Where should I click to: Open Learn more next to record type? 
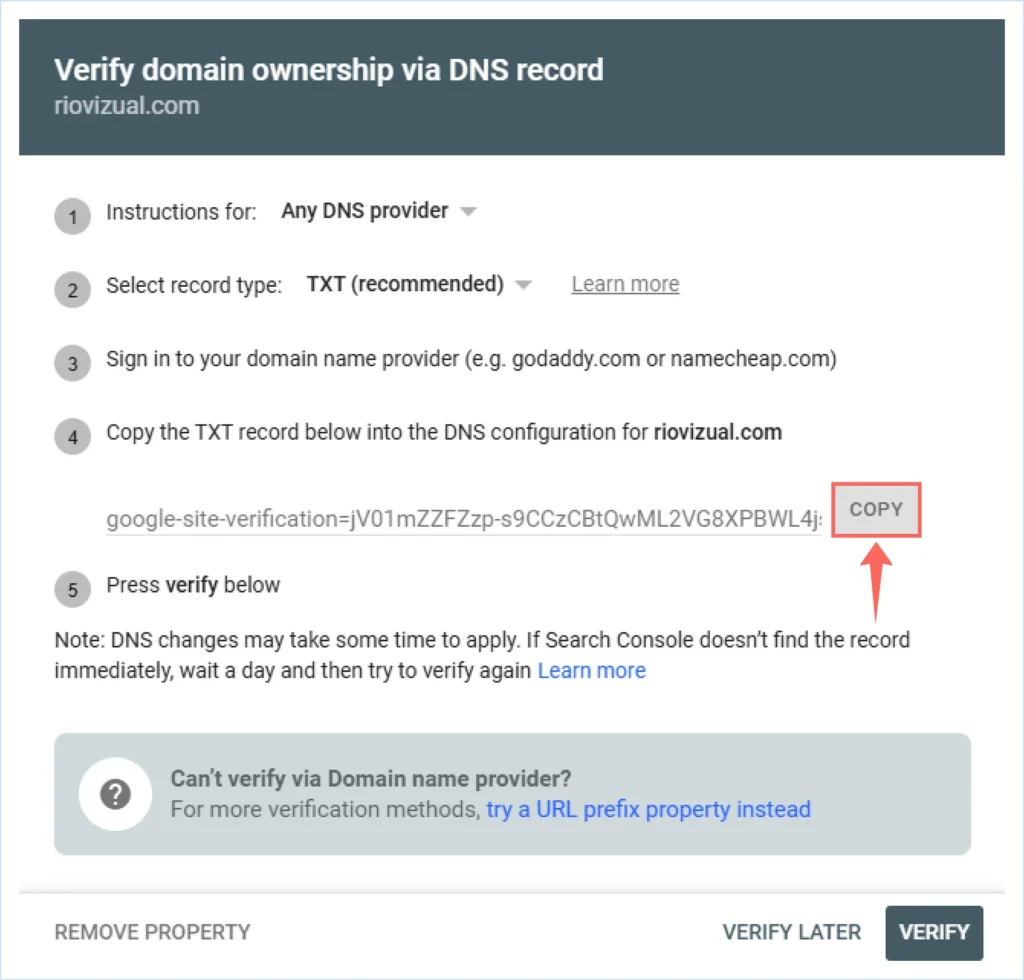pos(624,284)
